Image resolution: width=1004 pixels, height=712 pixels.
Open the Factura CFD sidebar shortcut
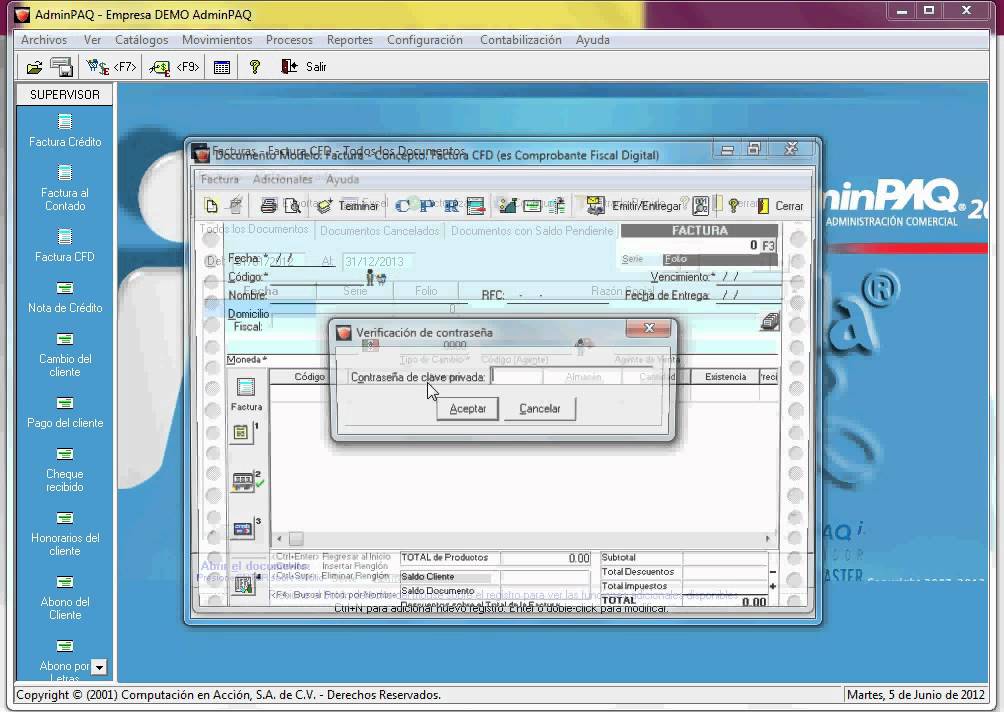(65, 246)
